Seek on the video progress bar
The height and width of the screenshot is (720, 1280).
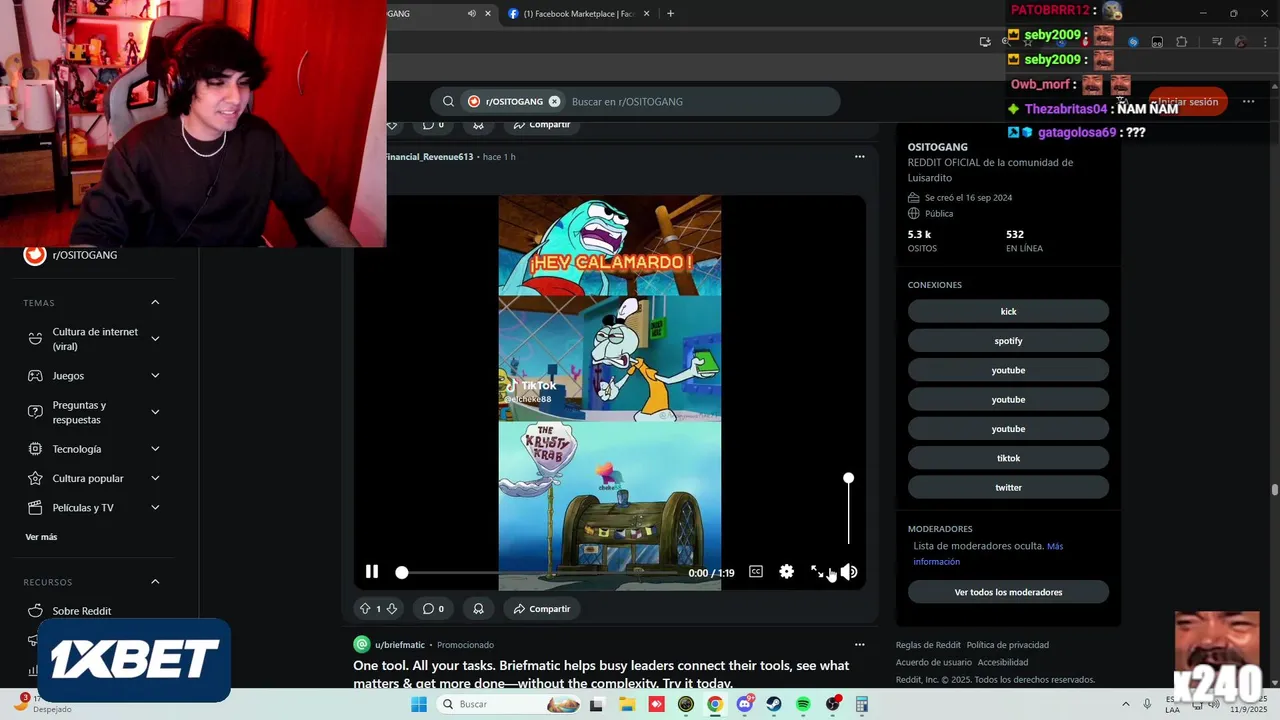[539, 573]
